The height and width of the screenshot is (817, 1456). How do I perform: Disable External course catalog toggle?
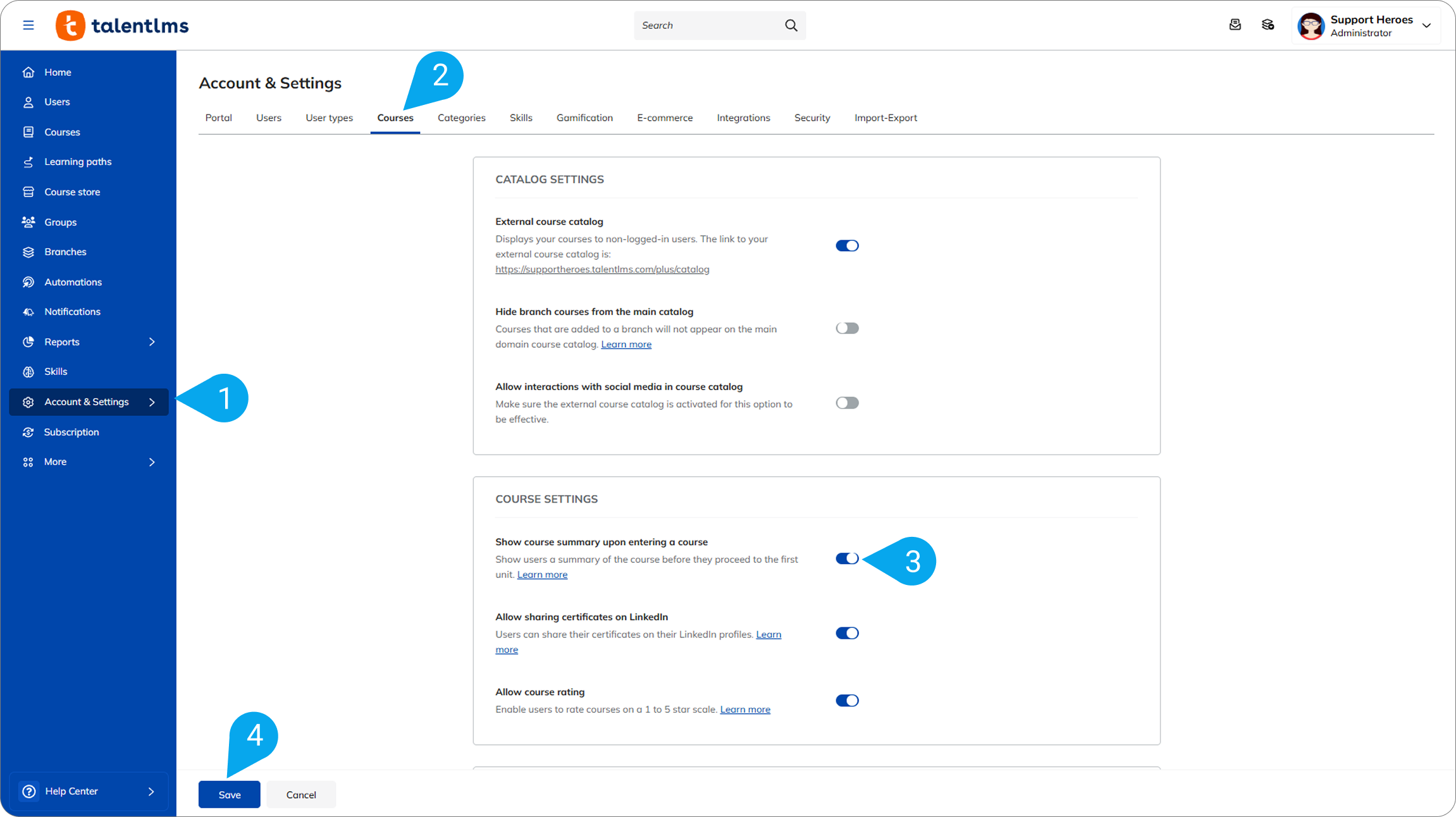pyautogui.click(x=847, y=246)
